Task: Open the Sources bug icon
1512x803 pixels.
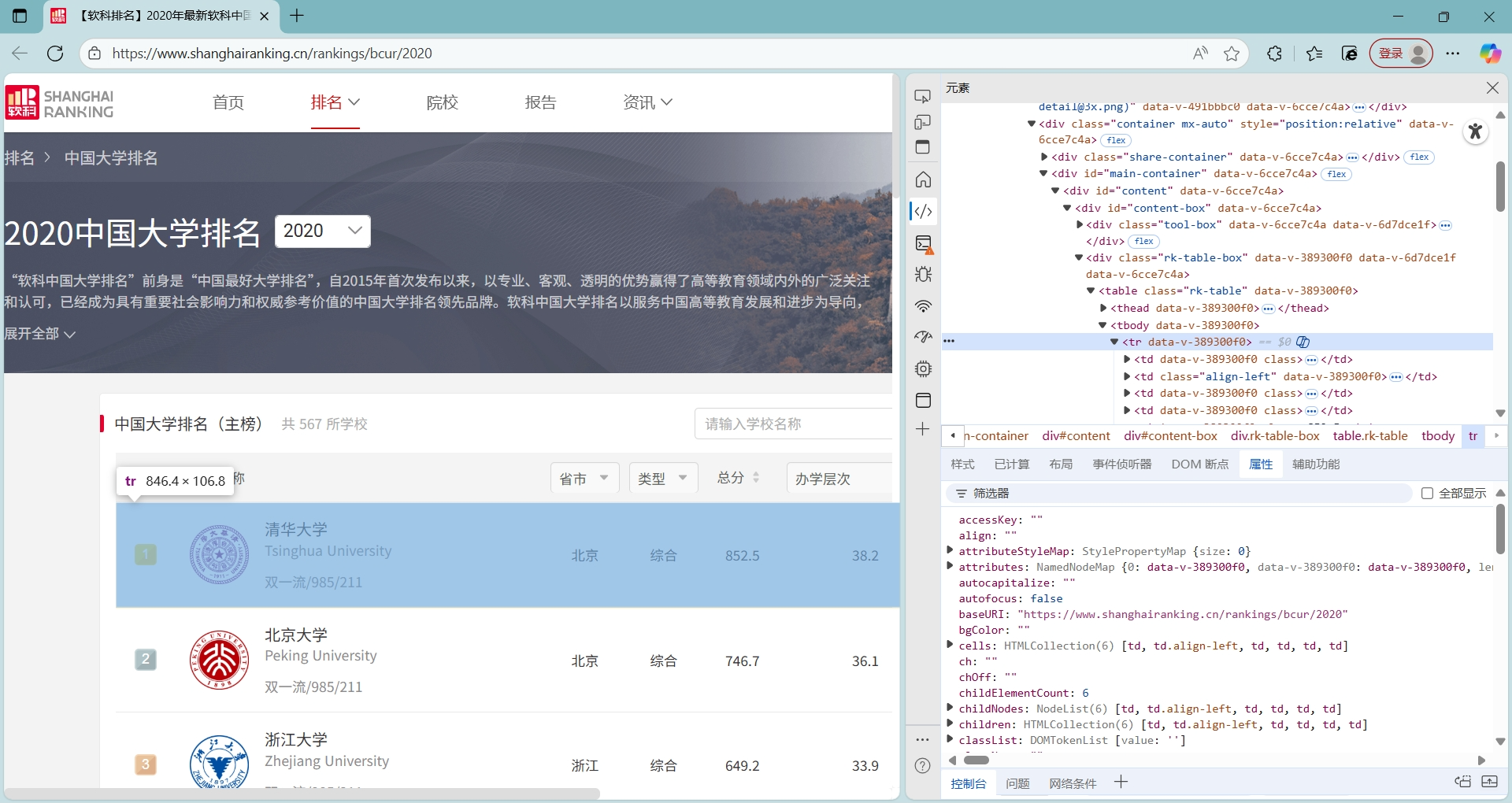Action: pyautogui.click(x=923, y=274)
